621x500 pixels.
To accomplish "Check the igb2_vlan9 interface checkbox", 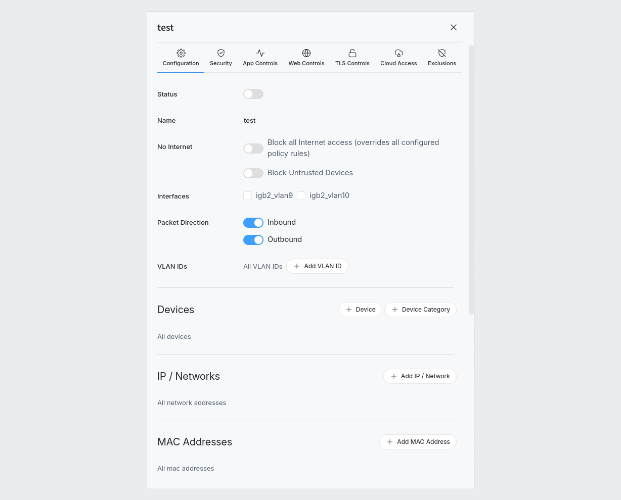I will click(248, 196).
